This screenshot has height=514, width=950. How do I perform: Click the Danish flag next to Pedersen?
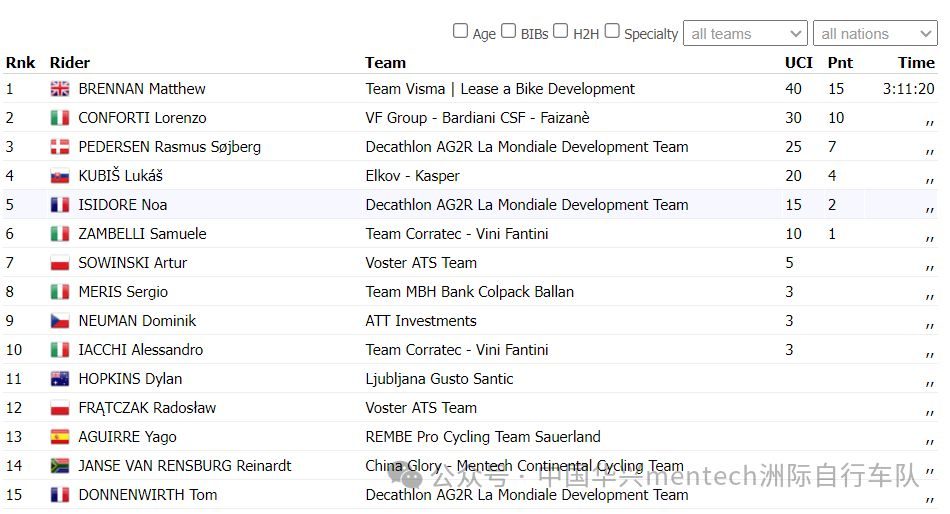click(x=59, y=147)
